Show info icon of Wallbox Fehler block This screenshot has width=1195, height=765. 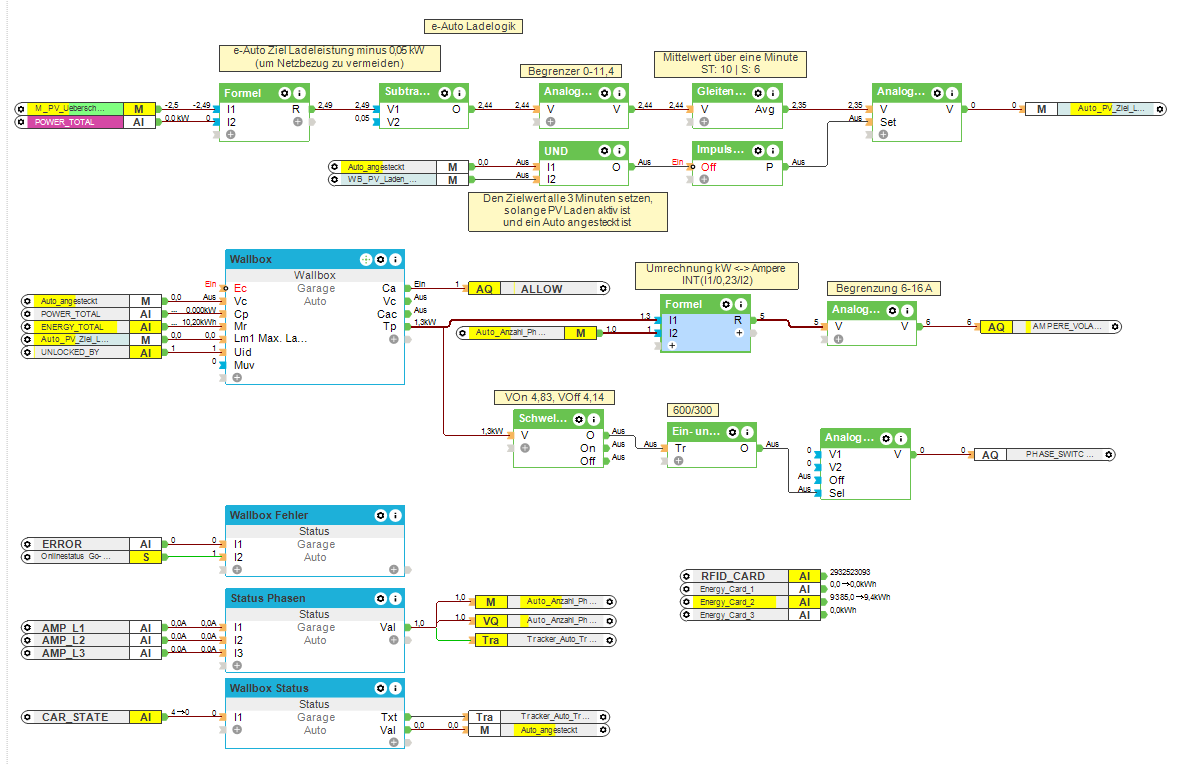[x=395, y=516]
